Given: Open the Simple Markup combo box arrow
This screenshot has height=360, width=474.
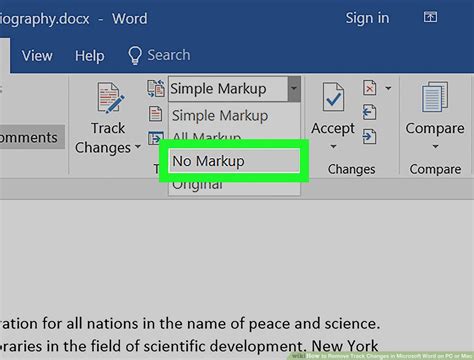Looking at the screenshot, I should tap(294, 89).
